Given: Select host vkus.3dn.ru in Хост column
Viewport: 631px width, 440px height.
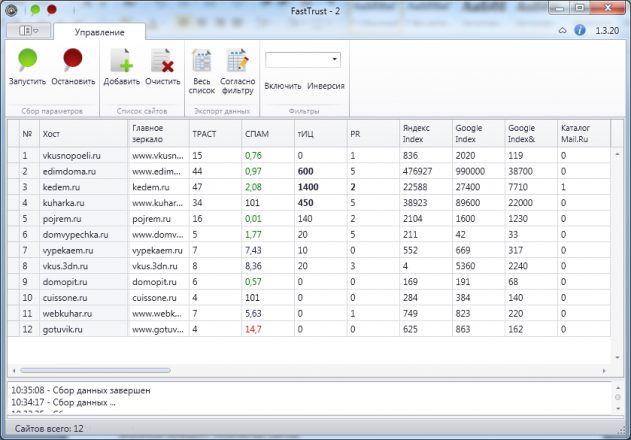Looking at the screenshot, I should click(x=83, y=266).
